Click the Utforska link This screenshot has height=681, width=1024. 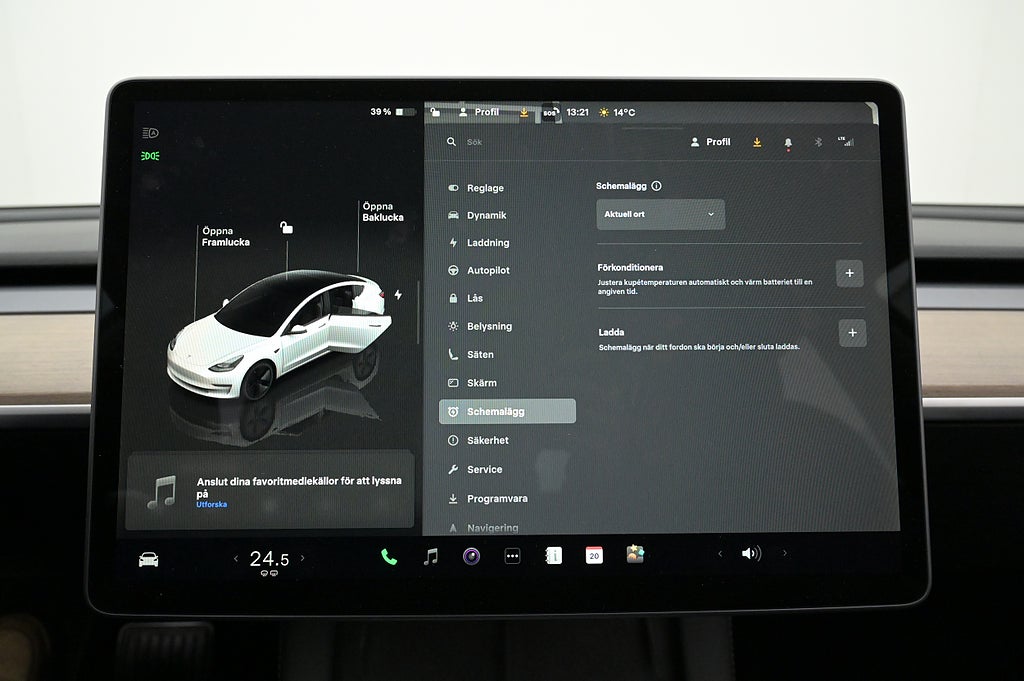pos(211,505)
